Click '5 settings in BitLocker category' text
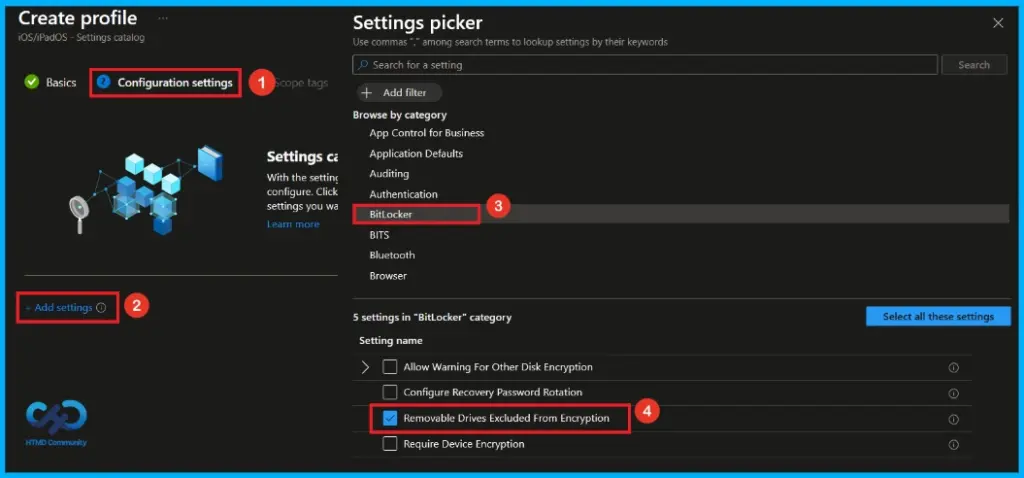Image resolution: width=1024 pixels, height=478 pixels. (432, 317)
